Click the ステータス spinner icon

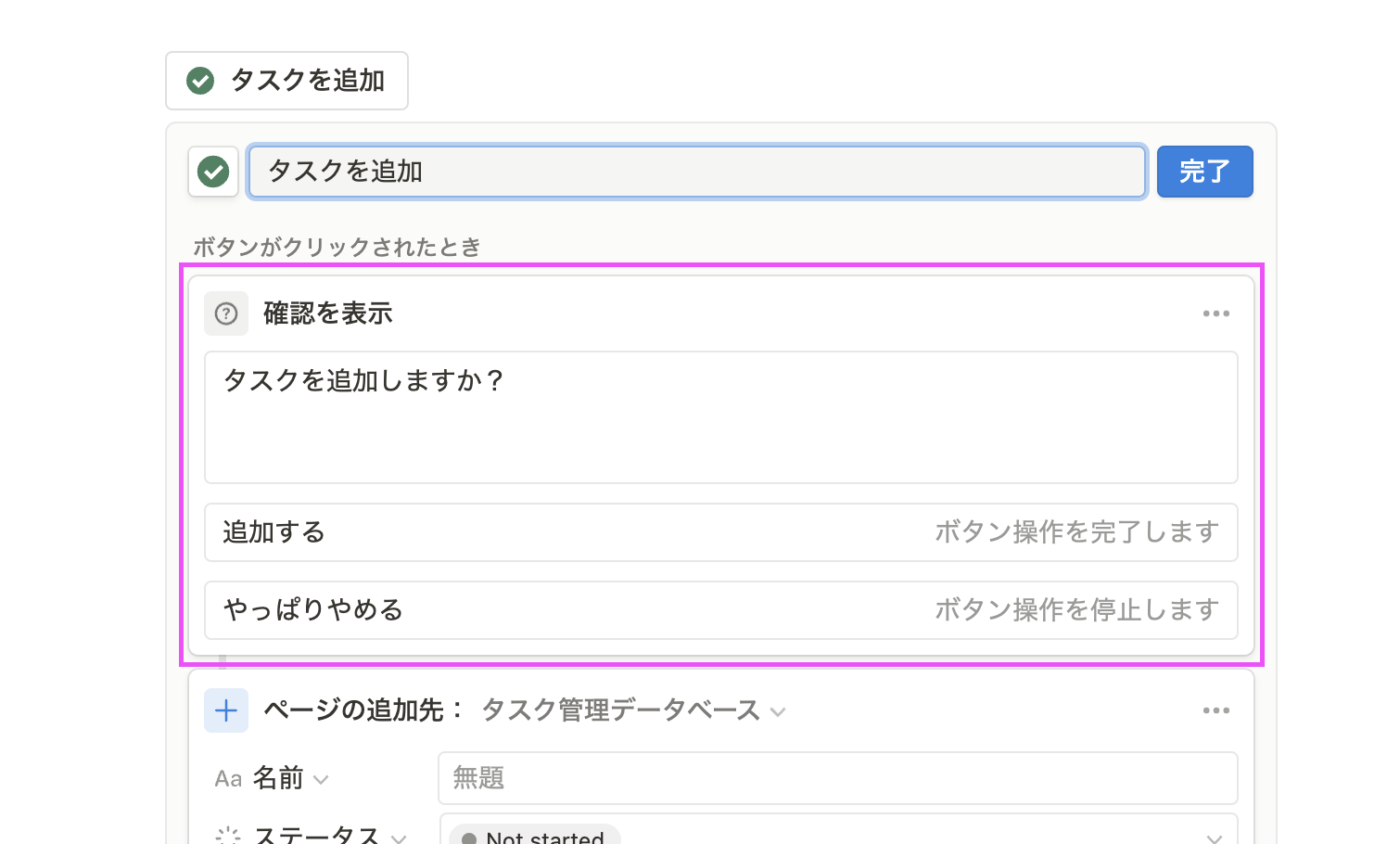pyautogui.click(x=228, y=836)
